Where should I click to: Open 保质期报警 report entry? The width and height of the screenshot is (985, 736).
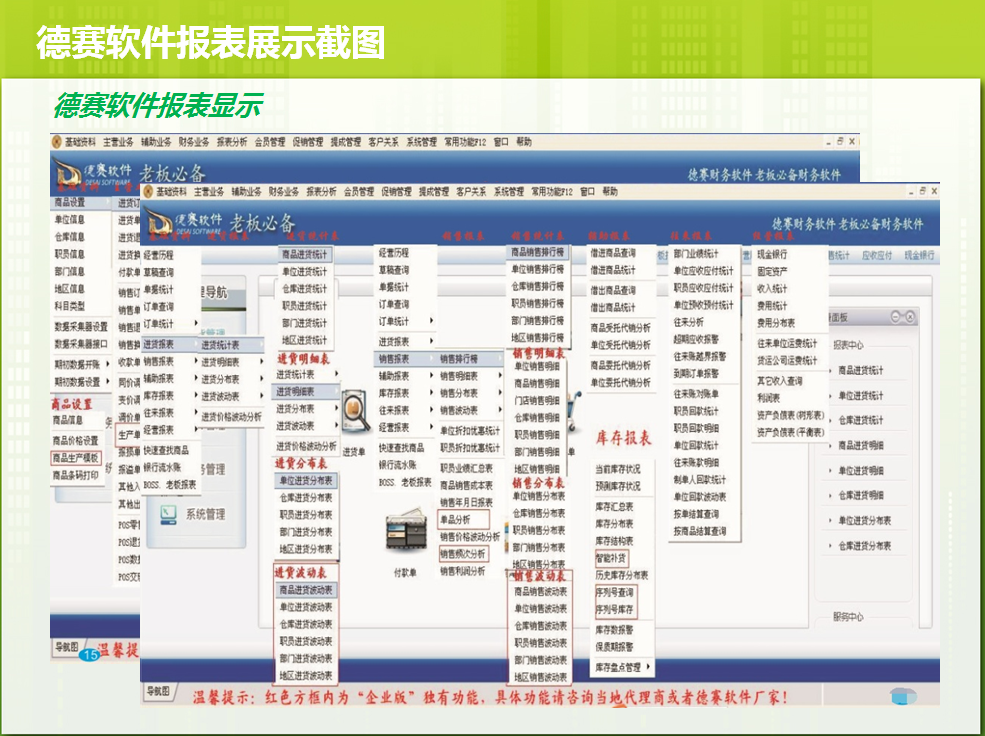click(614, 646)
